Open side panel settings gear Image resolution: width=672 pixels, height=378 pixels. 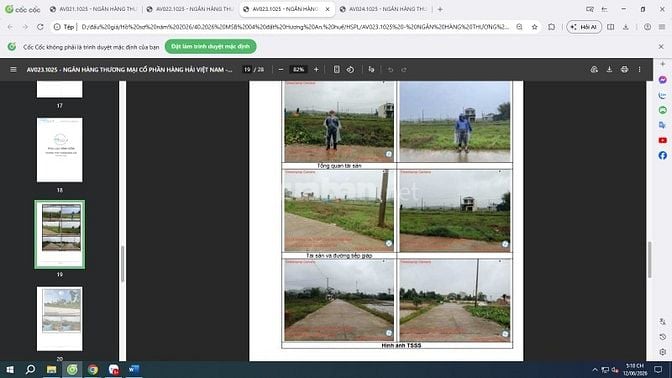(663, 352)
